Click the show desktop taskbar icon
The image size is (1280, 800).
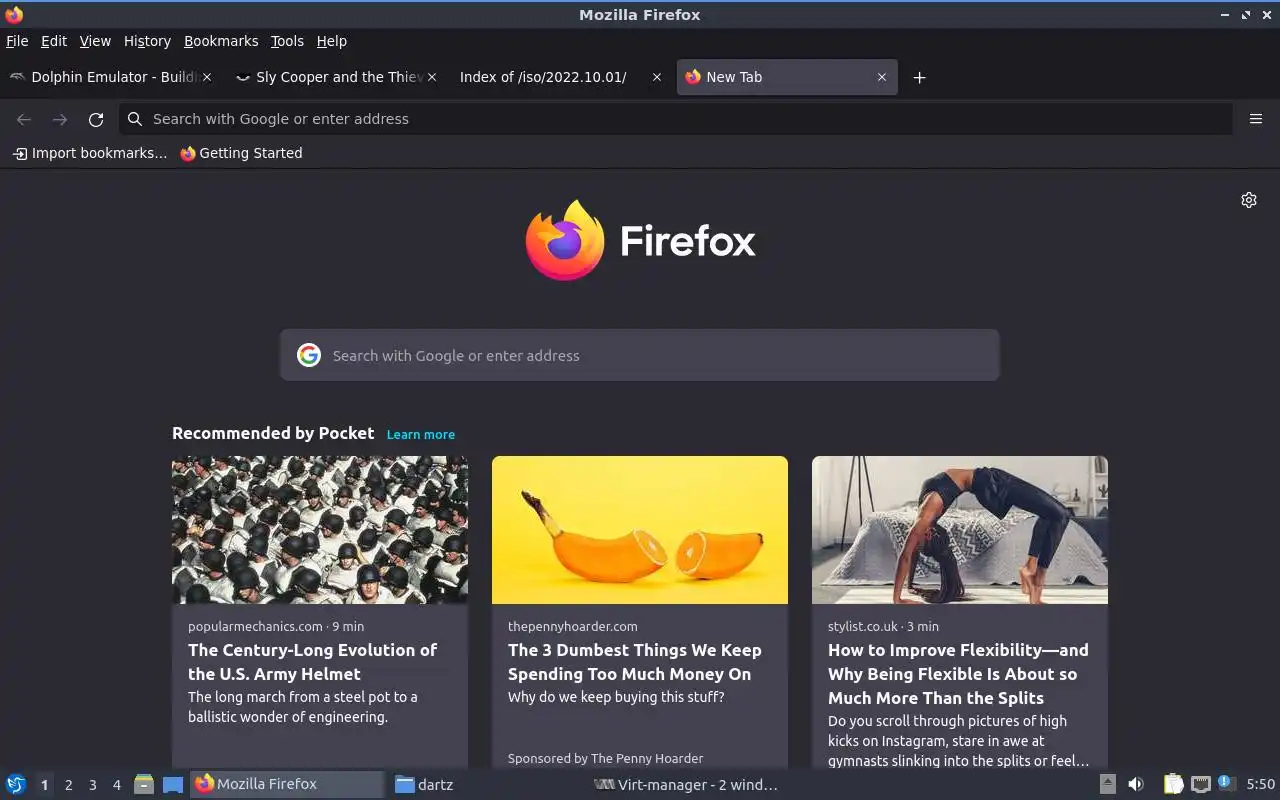[173, 785]
